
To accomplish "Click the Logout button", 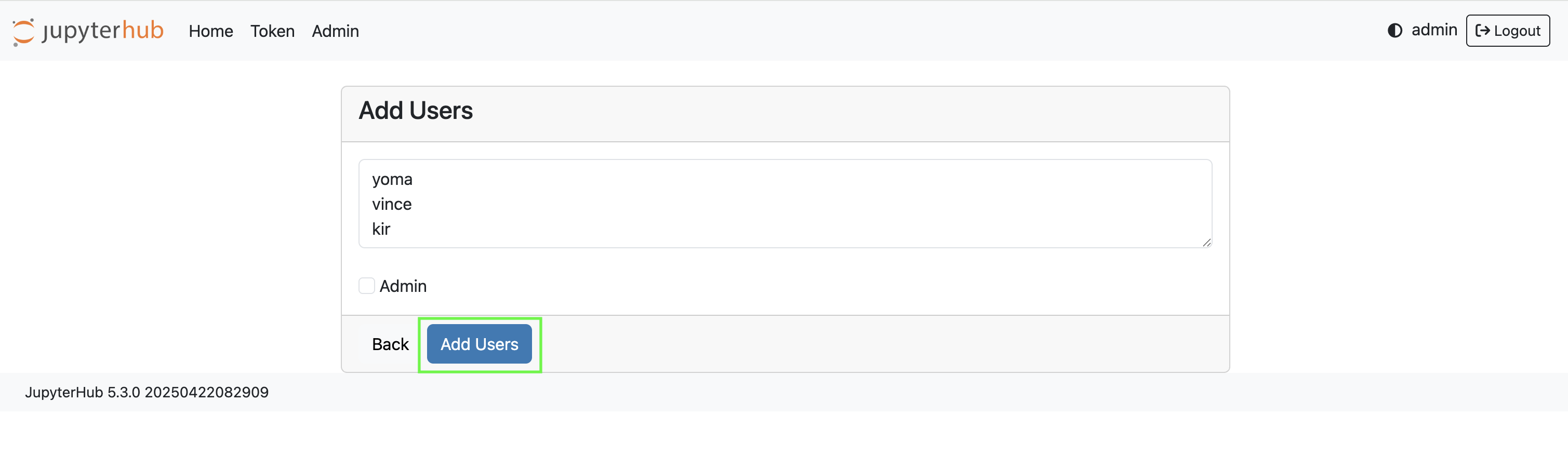I will (x=1507, y=31).
